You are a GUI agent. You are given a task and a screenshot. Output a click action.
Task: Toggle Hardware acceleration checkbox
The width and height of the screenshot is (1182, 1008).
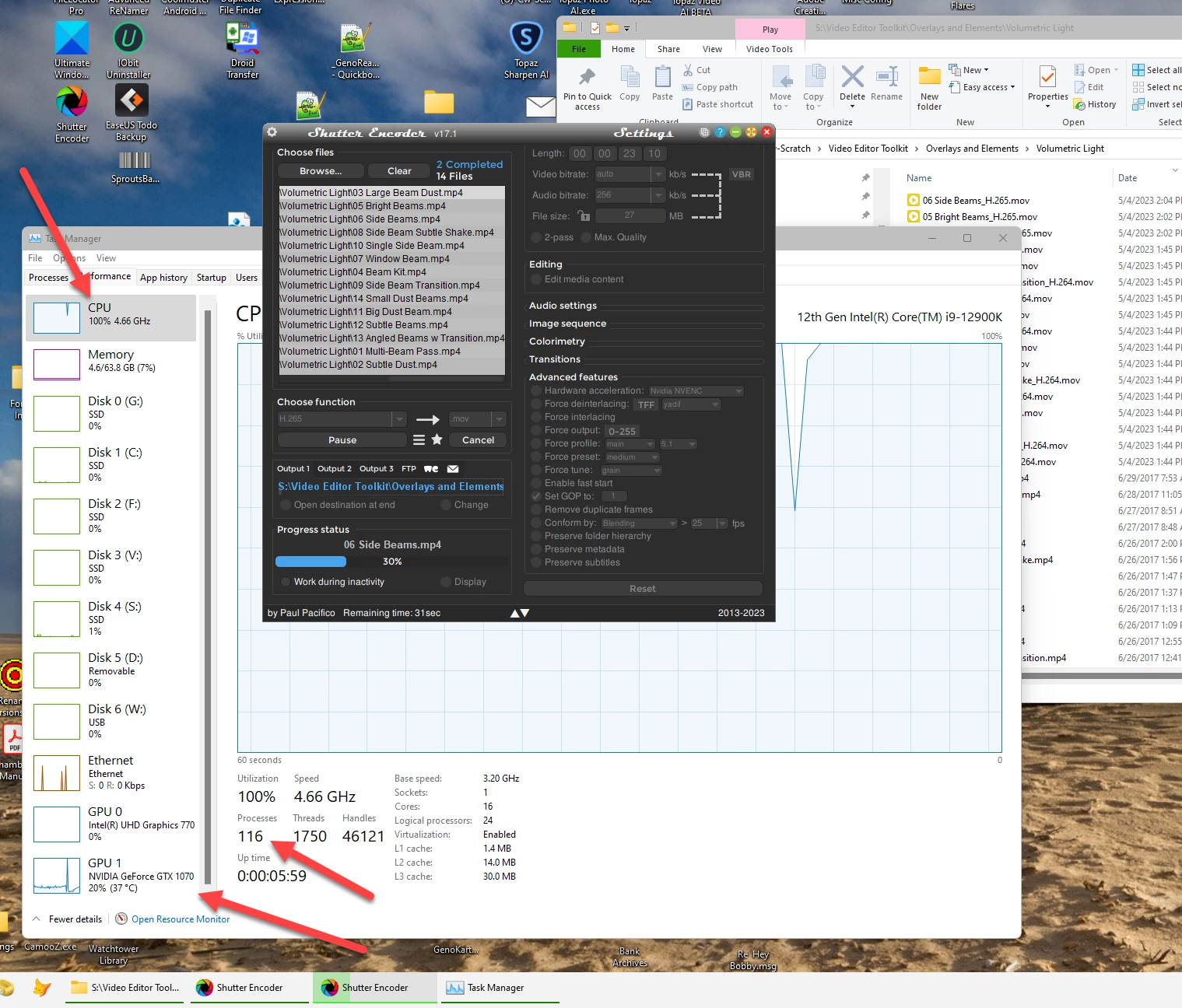tap(536, 390)
